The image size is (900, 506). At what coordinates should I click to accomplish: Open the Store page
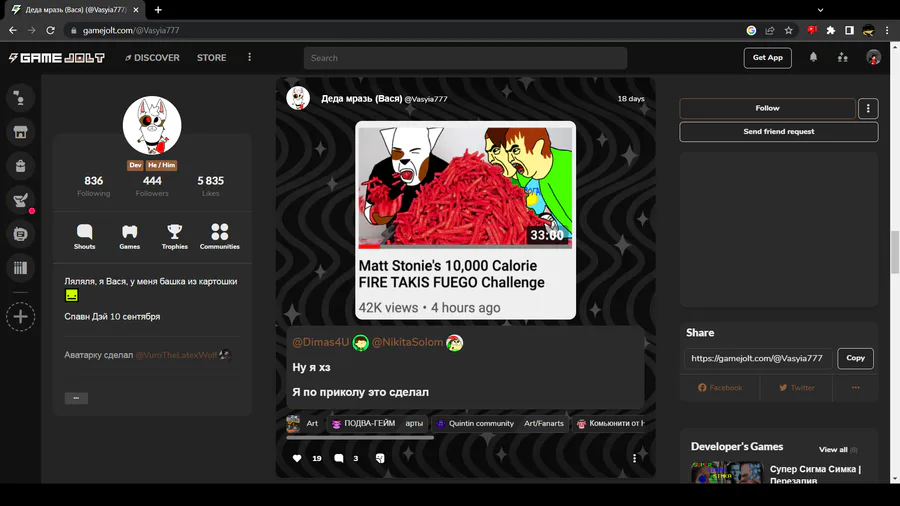[x=212, y=58]
